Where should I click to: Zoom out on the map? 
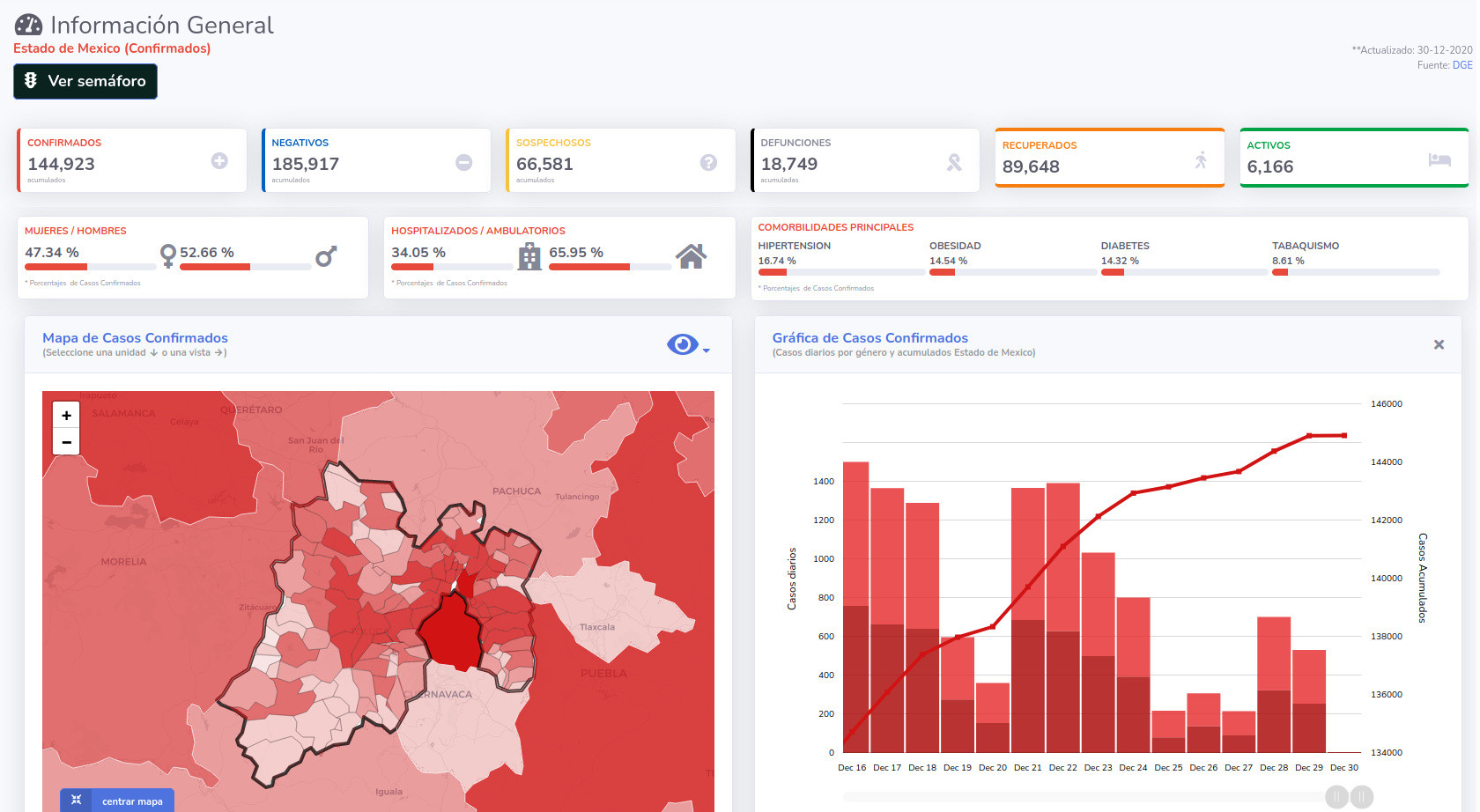point(66,441)
